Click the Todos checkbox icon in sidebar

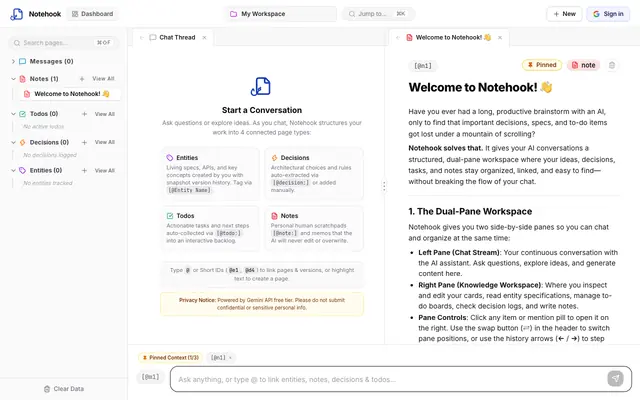(22, 114)
